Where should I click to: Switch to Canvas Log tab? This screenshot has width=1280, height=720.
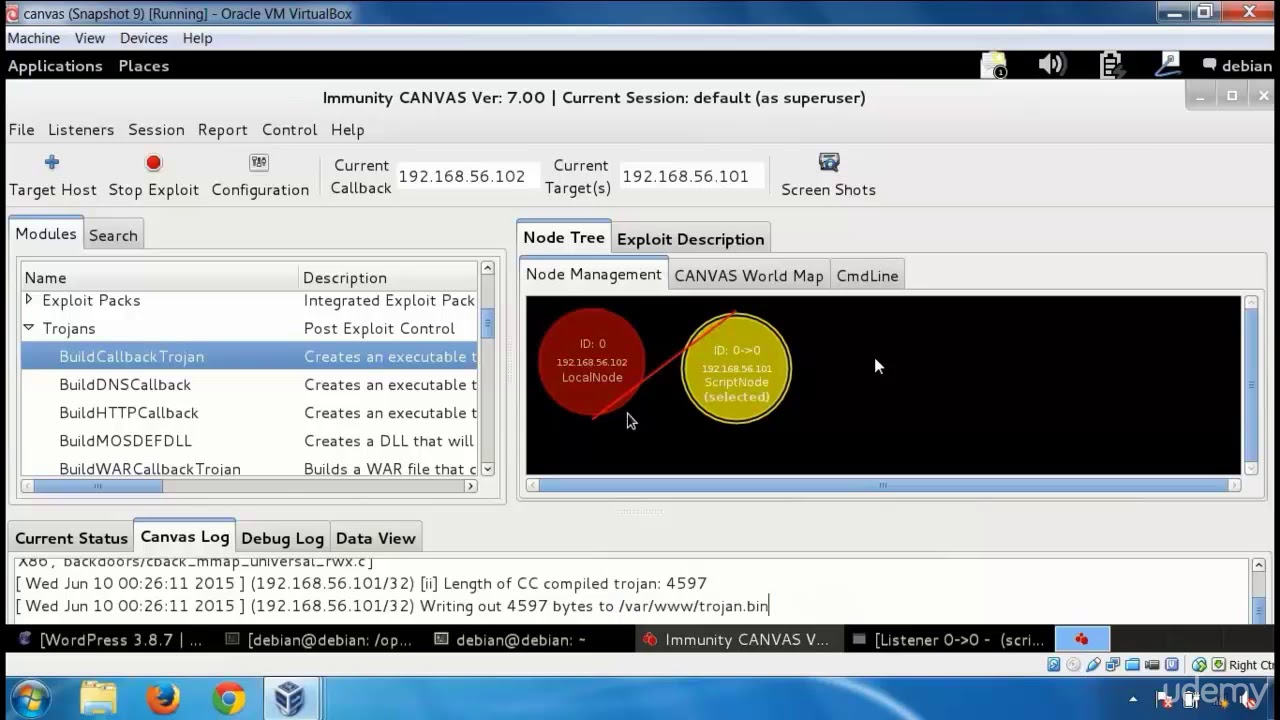click(185, 536)
